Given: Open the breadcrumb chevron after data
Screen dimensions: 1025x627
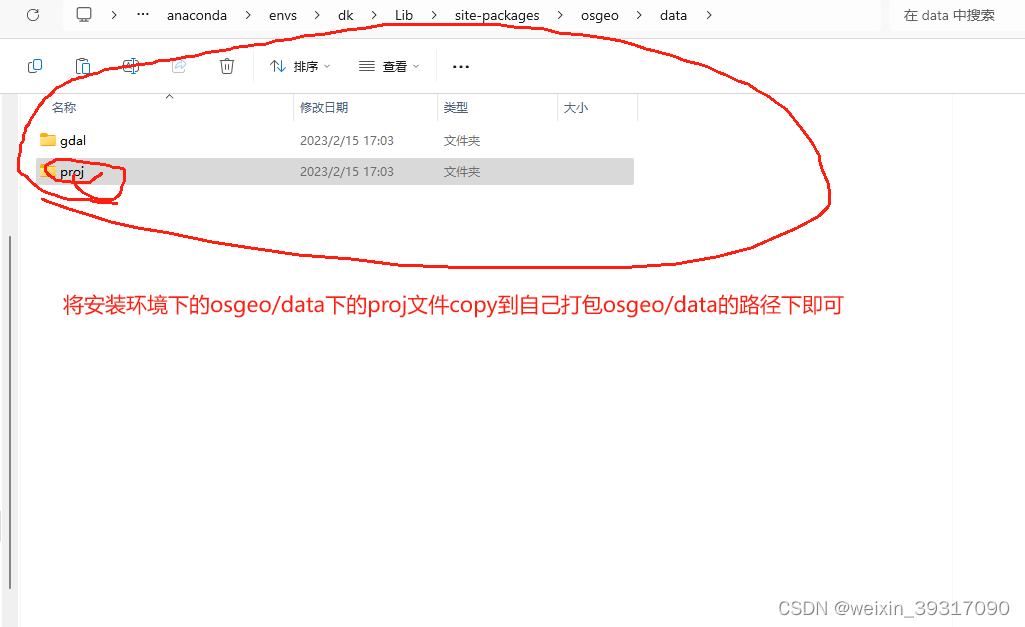Looking at the screenshot, I should point(708,15).
